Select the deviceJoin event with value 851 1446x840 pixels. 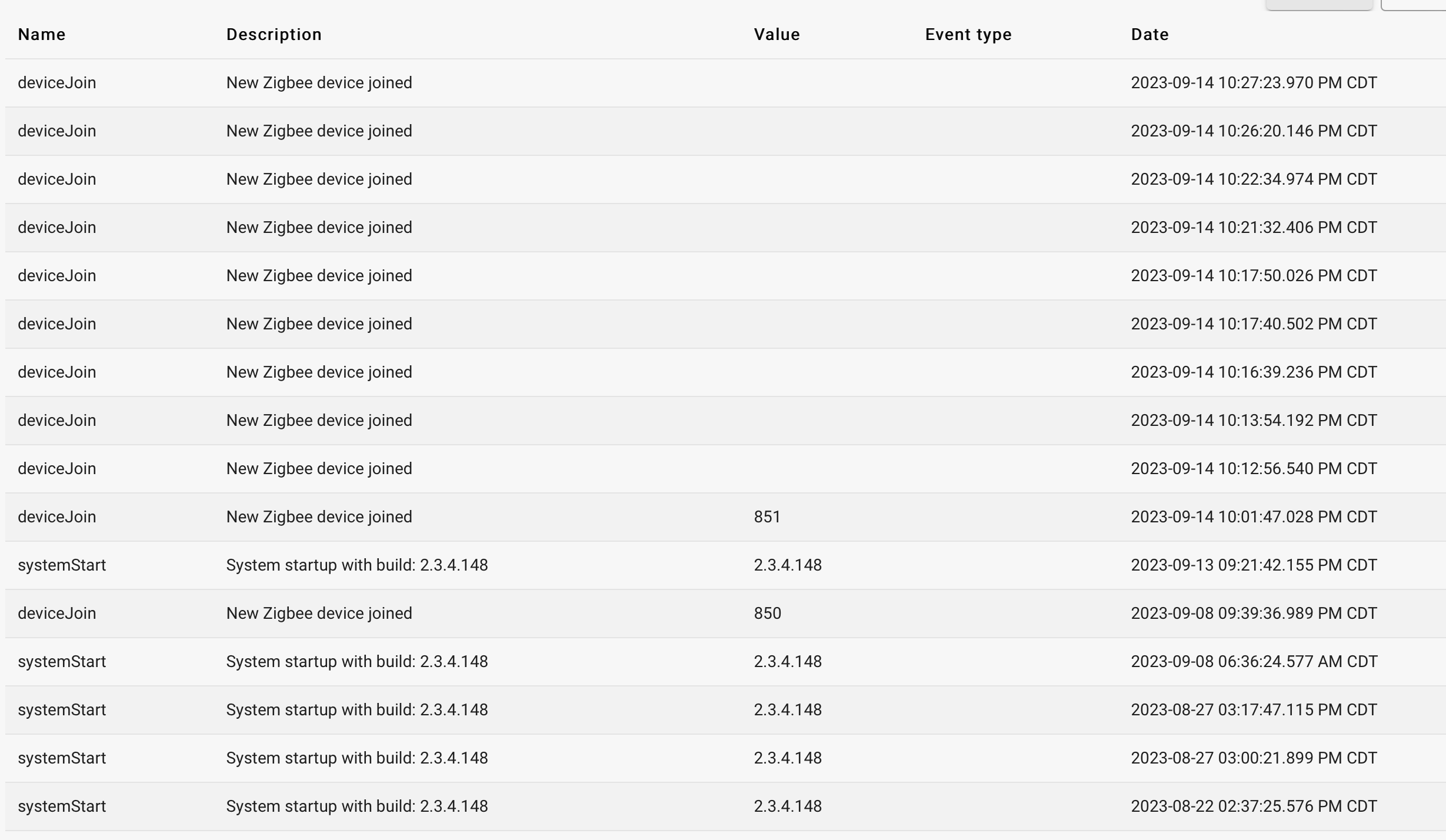click(725, 517)
